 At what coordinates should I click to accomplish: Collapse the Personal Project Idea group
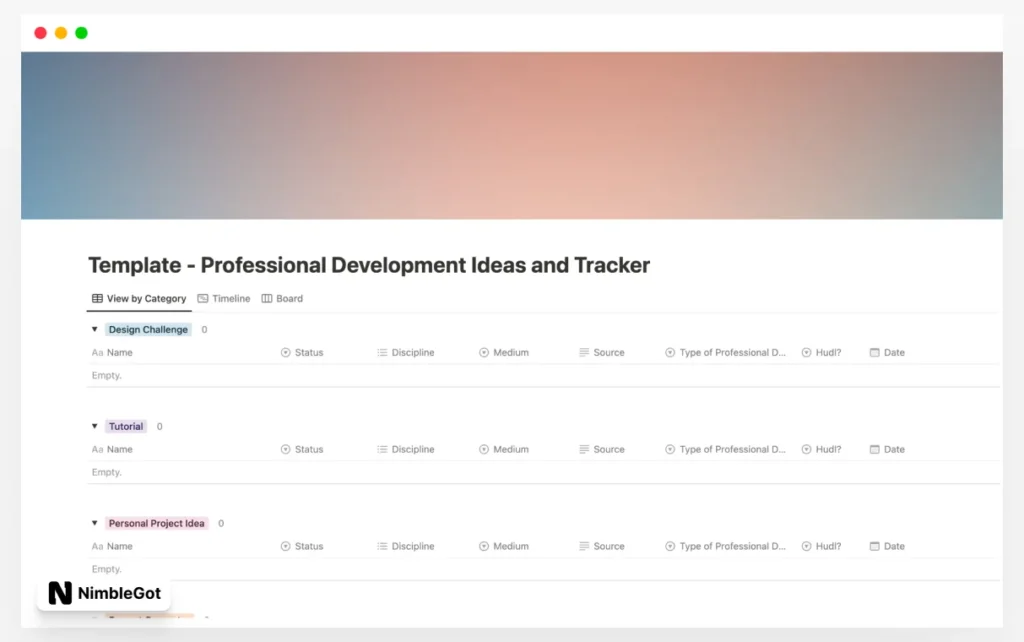pyautogui.click(x=95, y=522)
